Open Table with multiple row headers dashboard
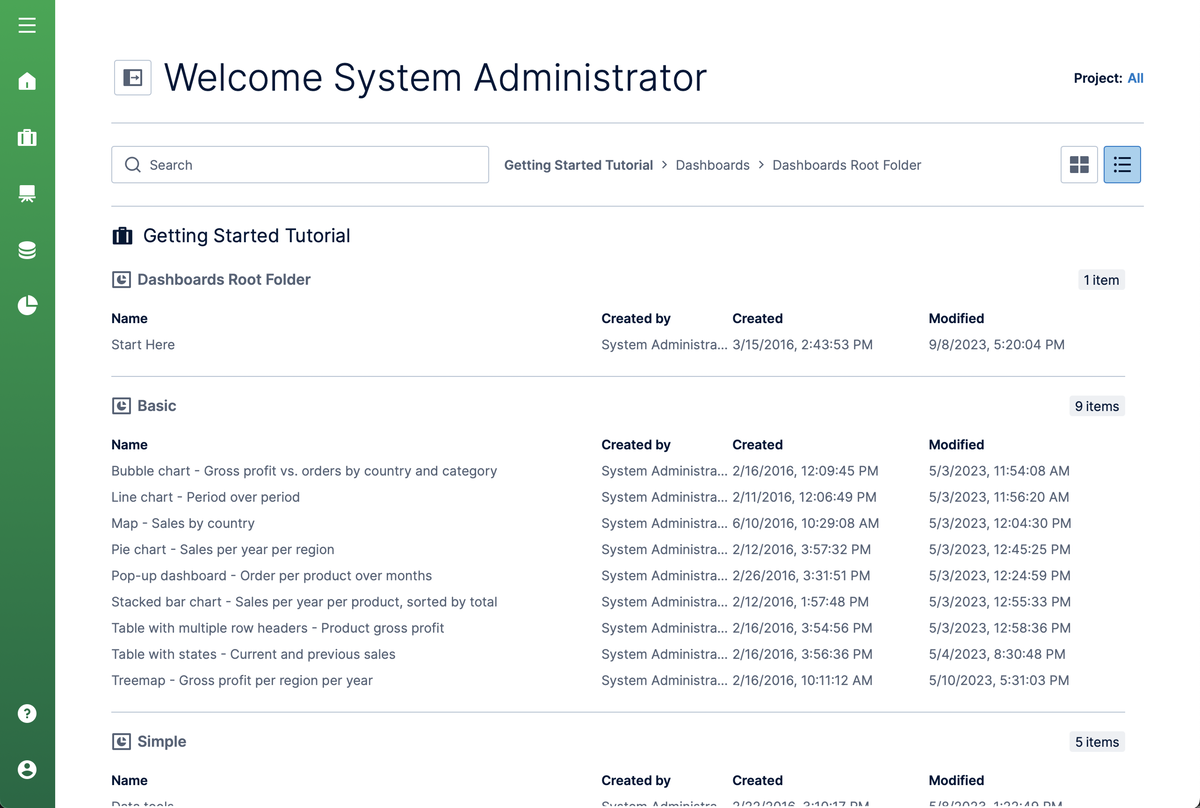1200x808 pixels. [278, 628]
